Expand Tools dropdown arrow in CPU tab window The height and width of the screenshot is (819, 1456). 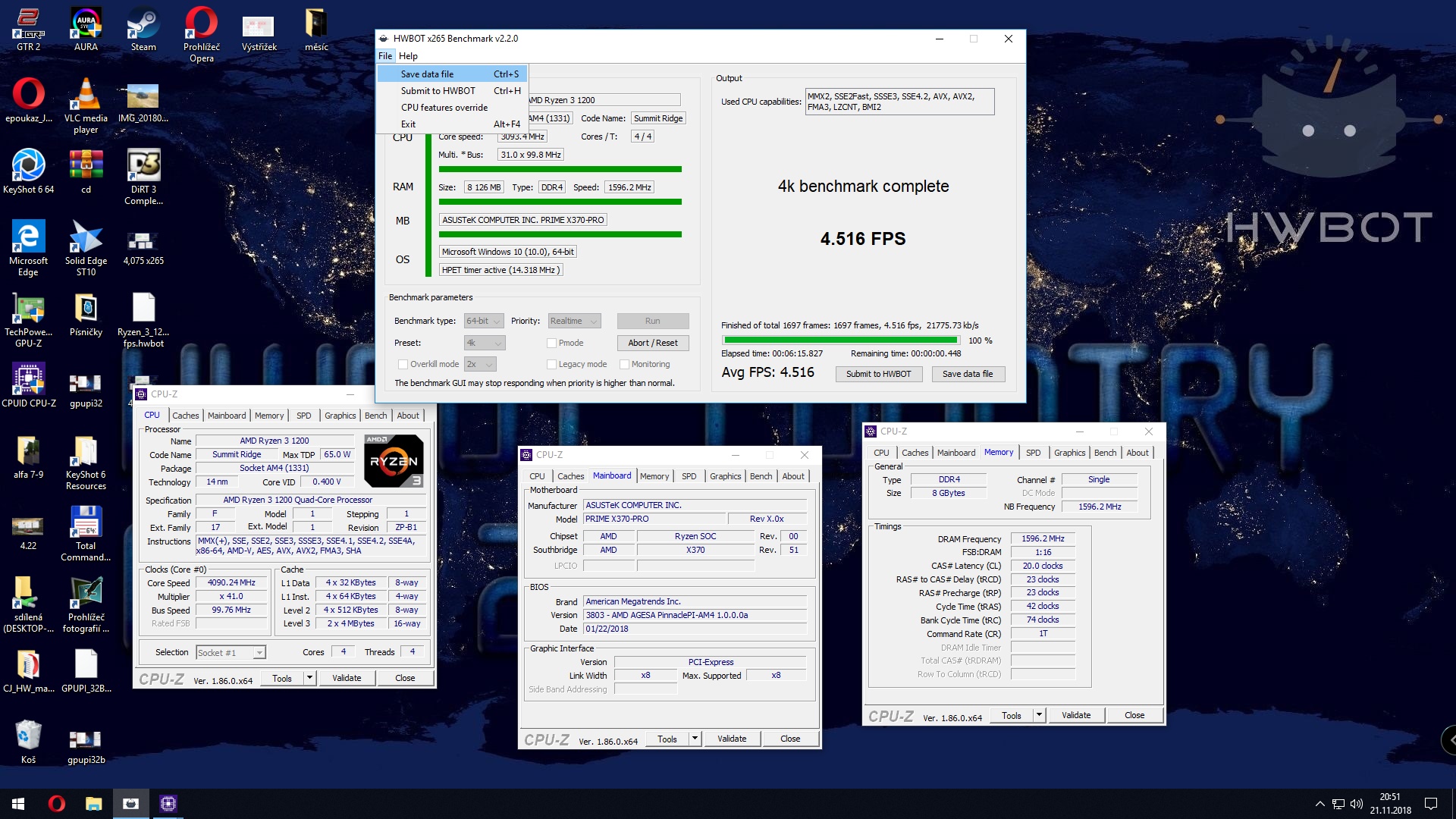point(309,678)
